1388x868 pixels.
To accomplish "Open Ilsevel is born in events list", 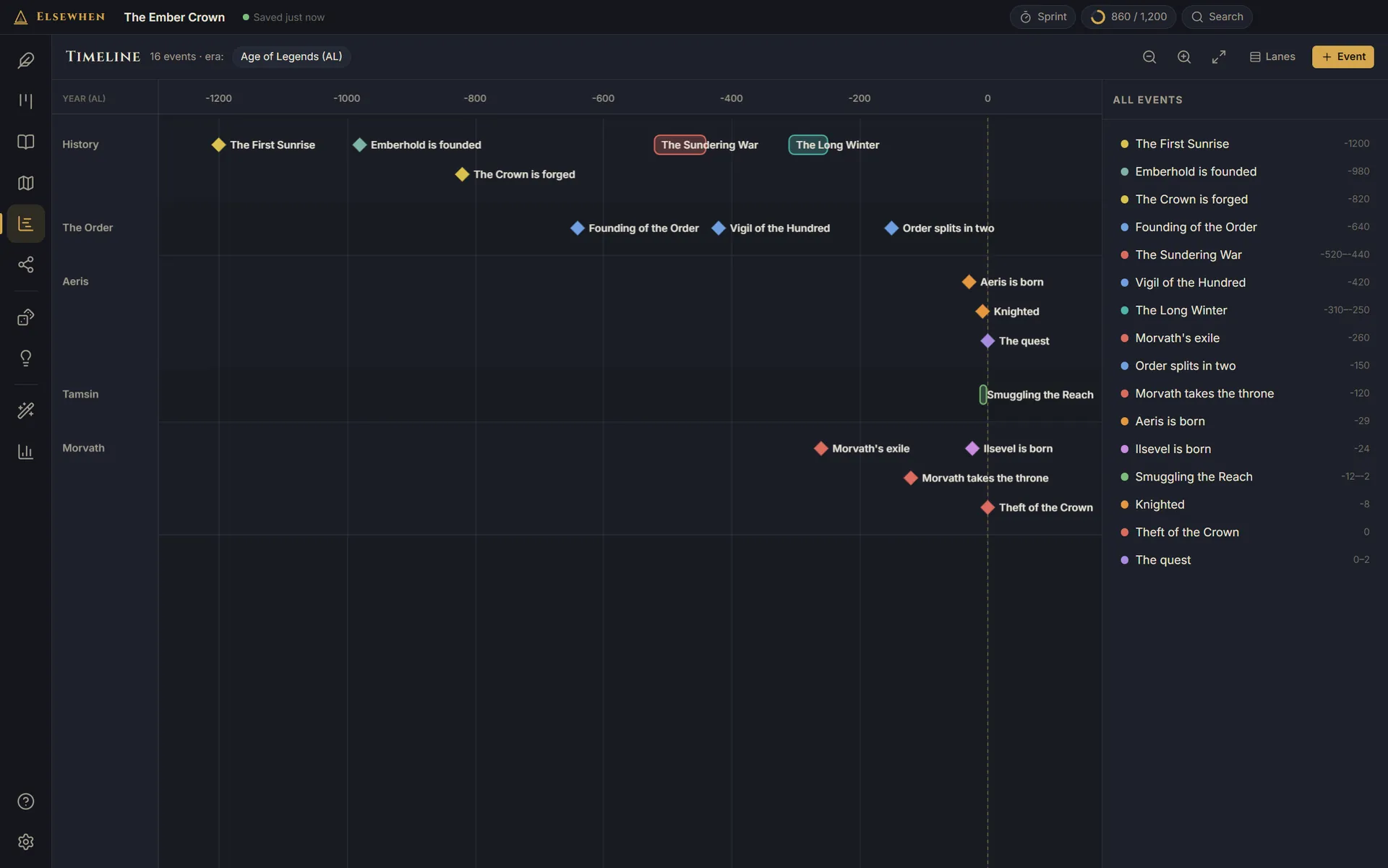I will tap(1244, 449).
